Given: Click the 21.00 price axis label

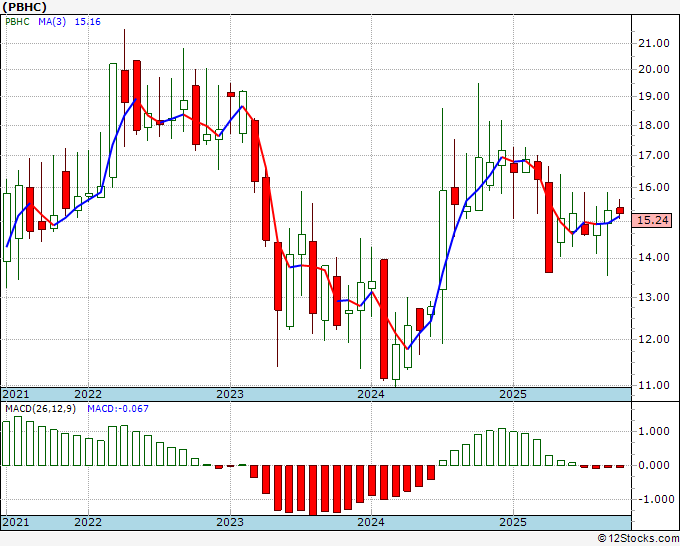Looking at the screenshot, I should (x=654, y=43).
